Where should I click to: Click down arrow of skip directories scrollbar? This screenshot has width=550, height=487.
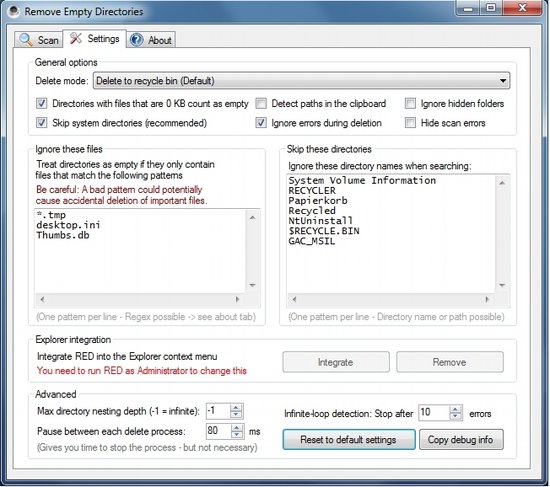point(502,285)
